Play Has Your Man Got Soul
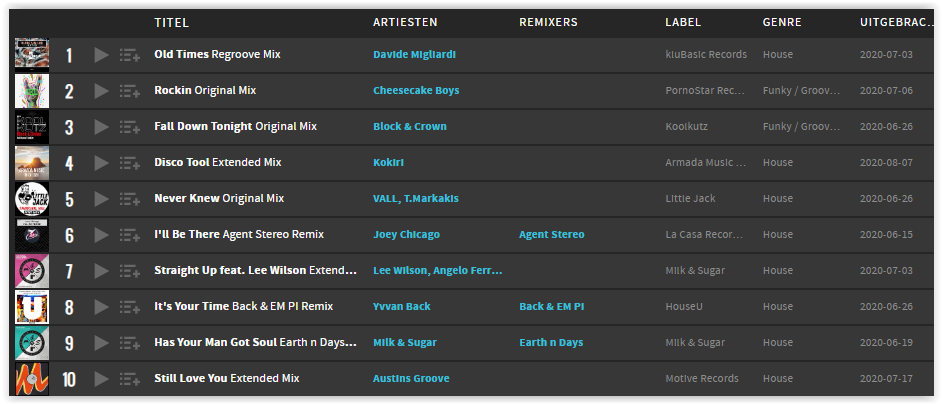The width and height of the screenshot is (942, 404). [x=102, y=343]
